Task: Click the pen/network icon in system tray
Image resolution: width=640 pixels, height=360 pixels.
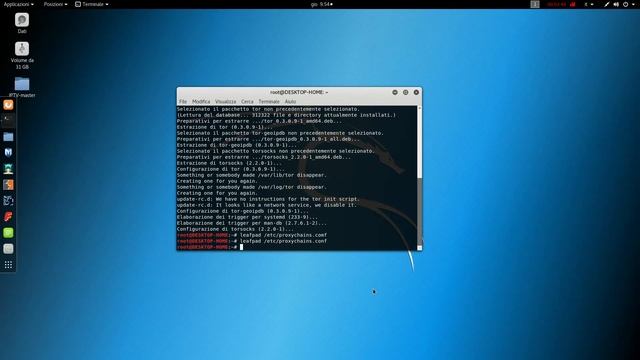Action: pos(607,4)
